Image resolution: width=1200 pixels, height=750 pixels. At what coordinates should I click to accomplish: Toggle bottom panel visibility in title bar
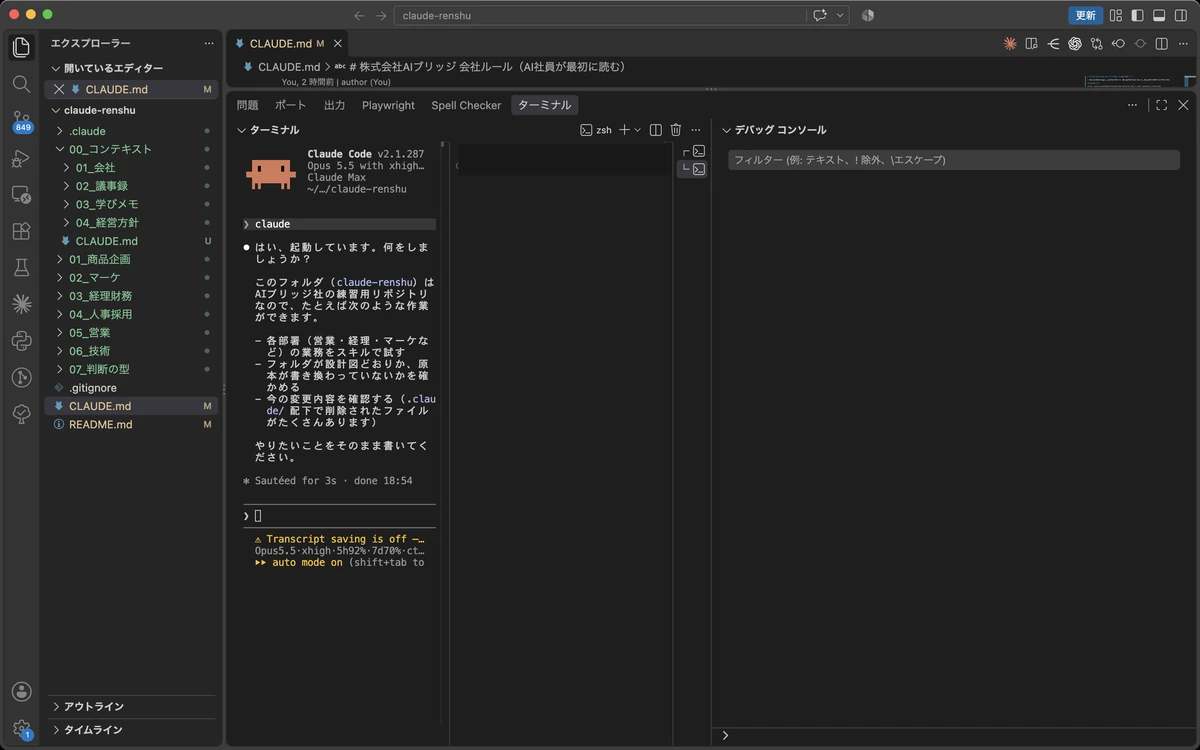tap(1159, 15)
